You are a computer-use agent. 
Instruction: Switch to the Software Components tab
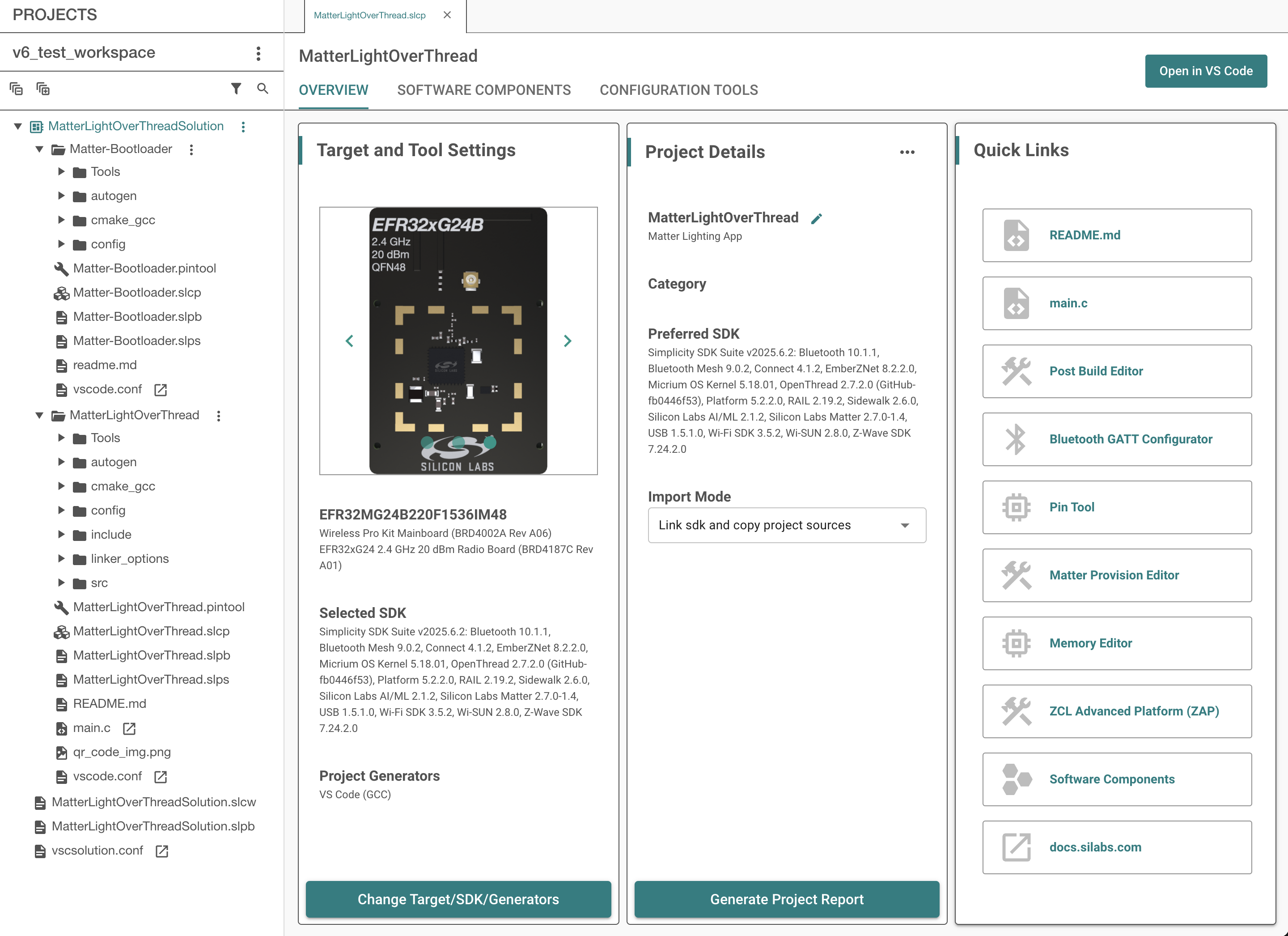tap(484, 90)
